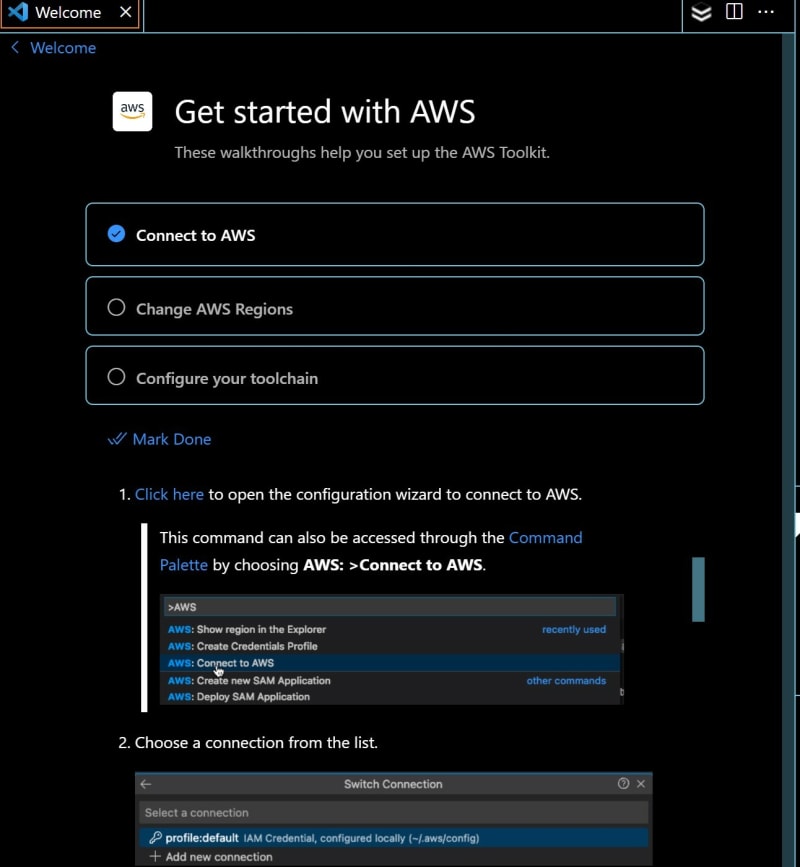Click the AWS logo icon
The width and height of the screenshot is (800, 867).
point(132,111)
